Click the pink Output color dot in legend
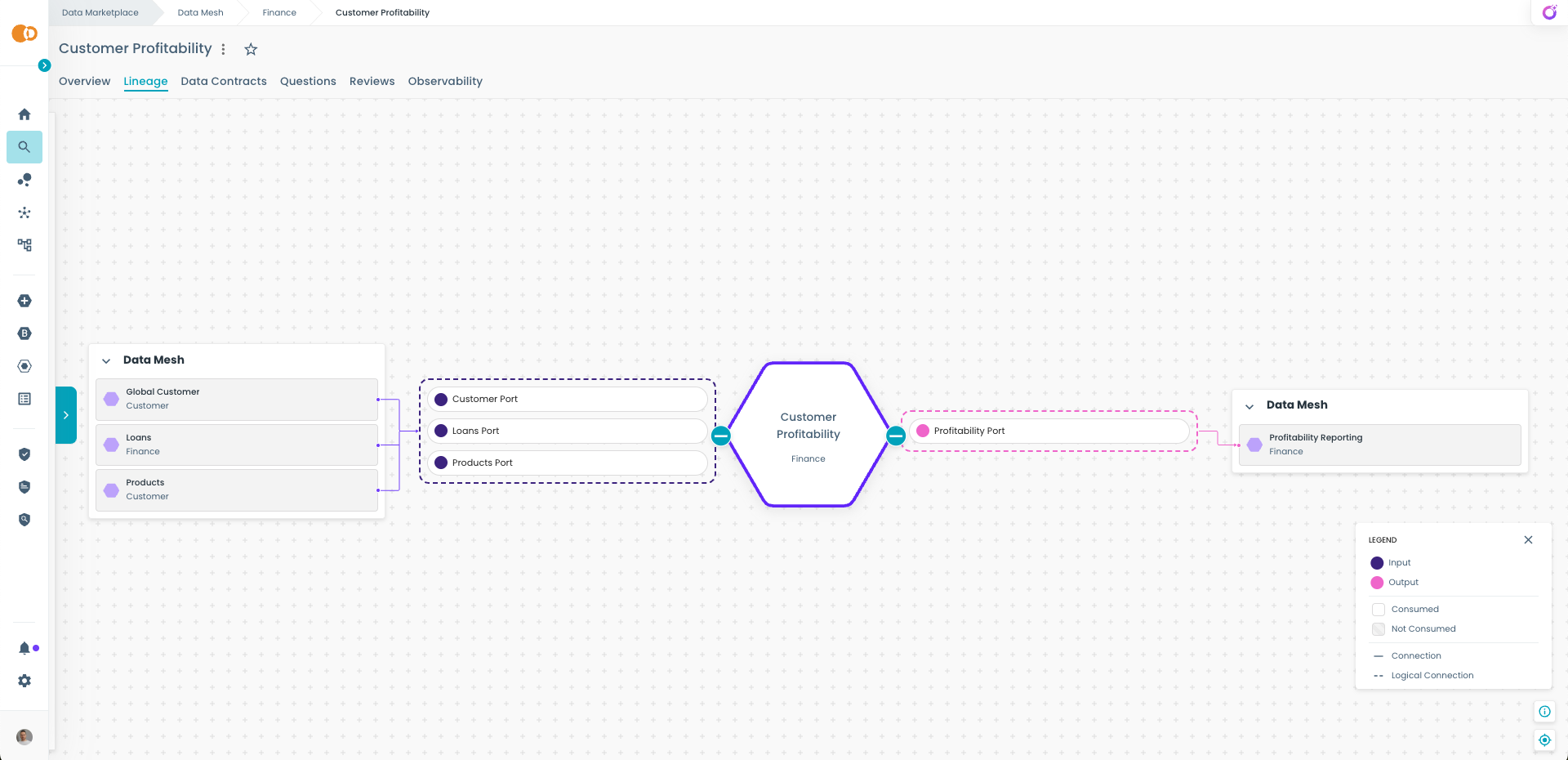 [x=1378, y=583]
